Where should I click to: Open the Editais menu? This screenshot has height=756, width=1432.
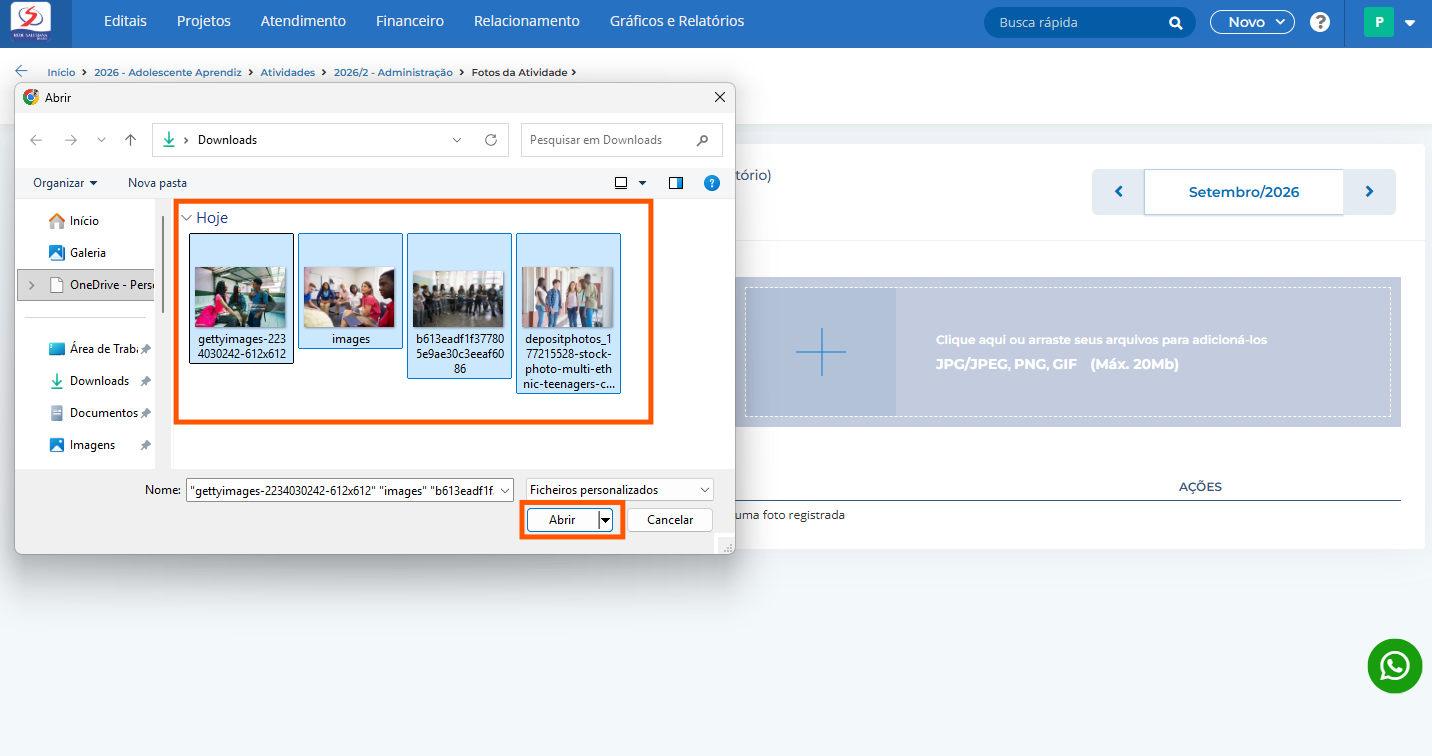pos(125,21)
